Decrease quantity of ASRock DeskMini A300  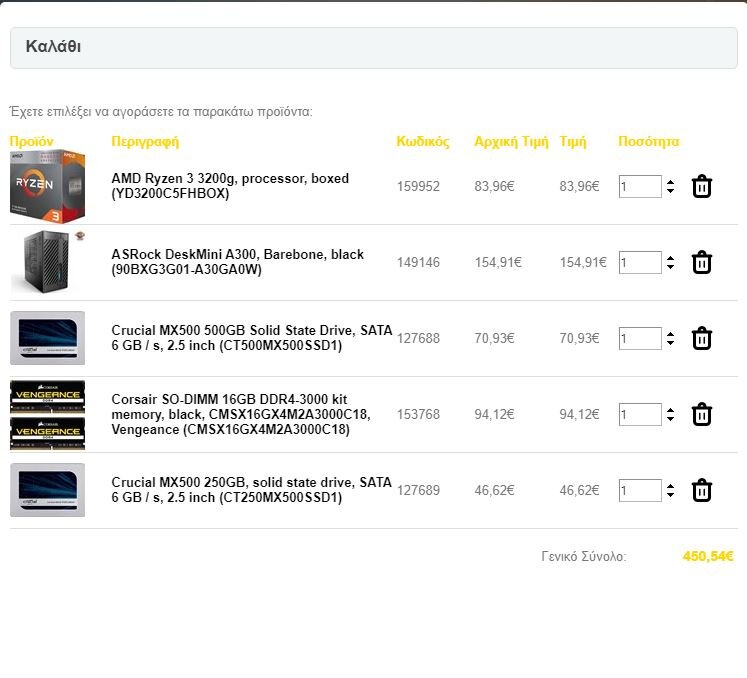(670, 267)
